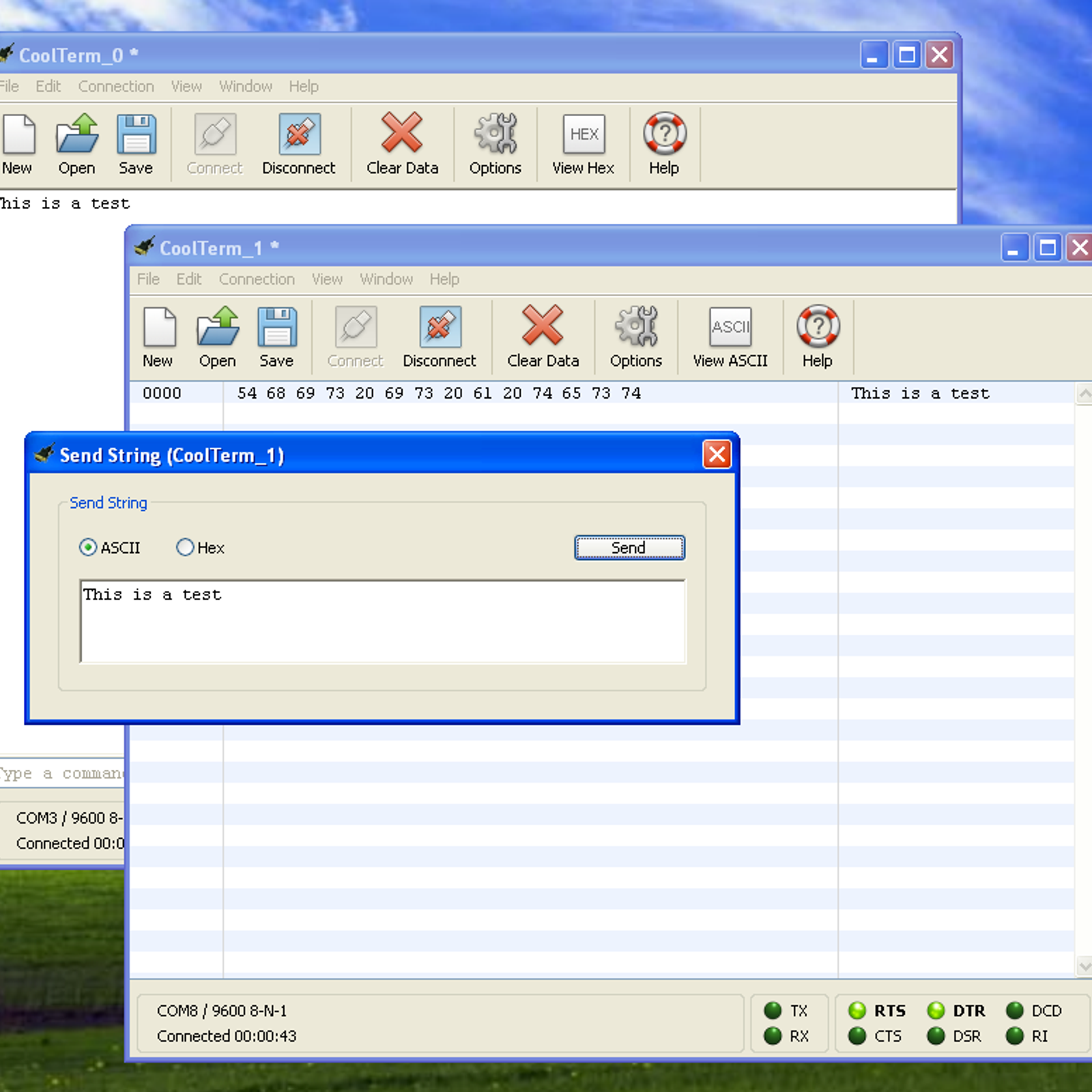Open View menu in CoolTerm_1
The width and height of the screenshot is (1092, 1092).
327,279
